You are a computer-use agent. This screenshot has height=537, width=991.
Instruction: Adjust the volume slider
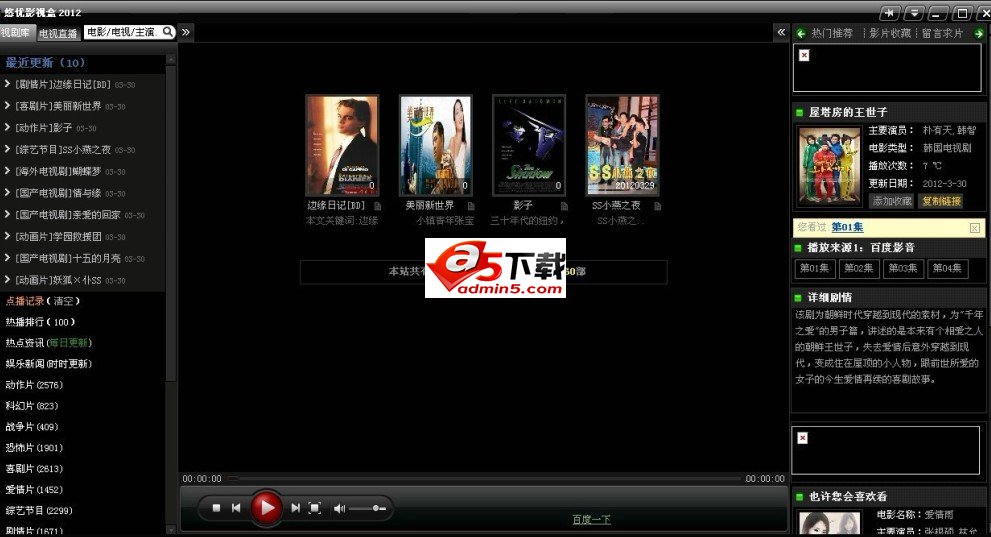tap(367, 509)
